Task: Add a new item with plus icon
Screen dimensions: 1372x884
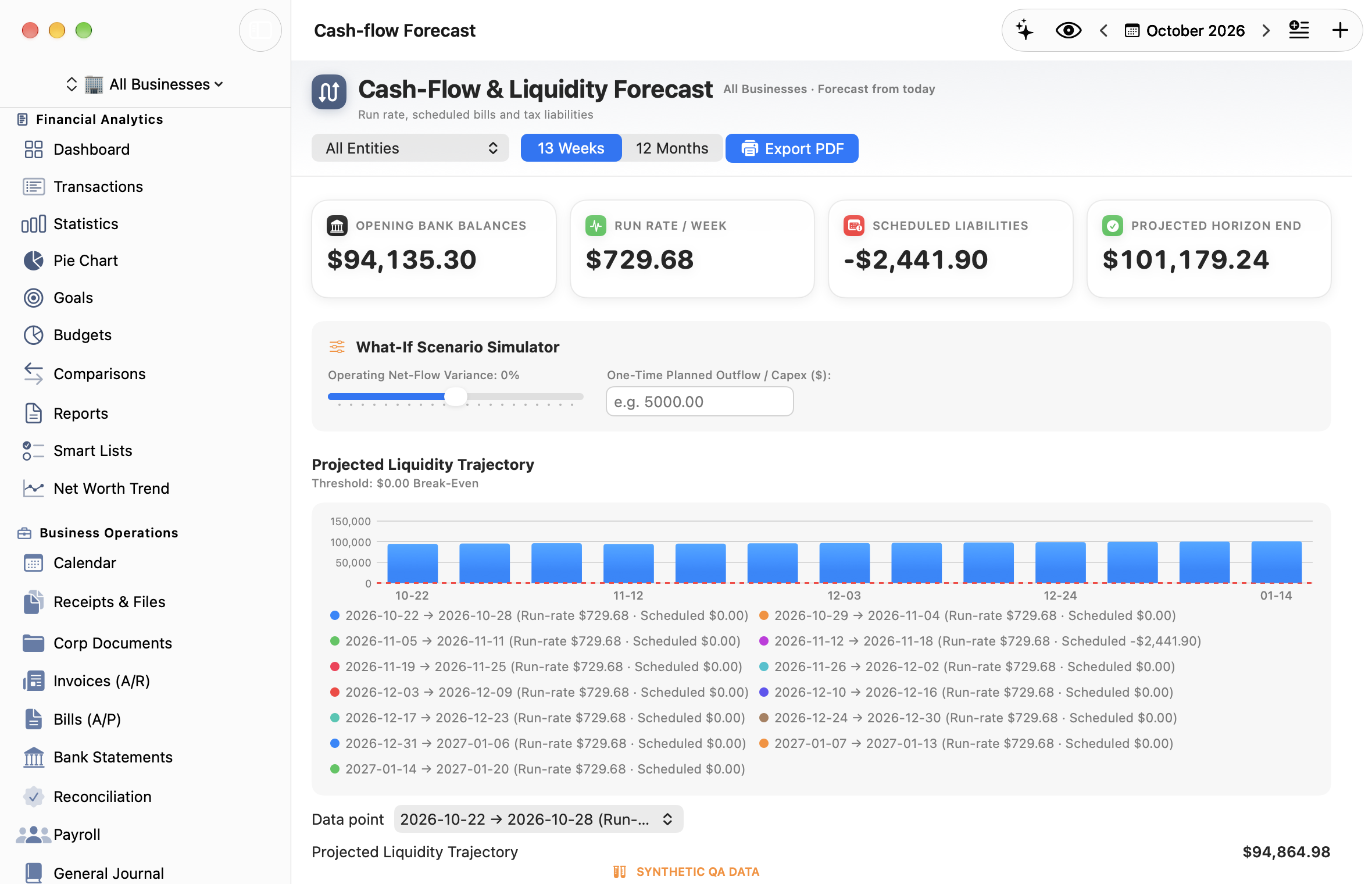Action: tap(1339, 30)
